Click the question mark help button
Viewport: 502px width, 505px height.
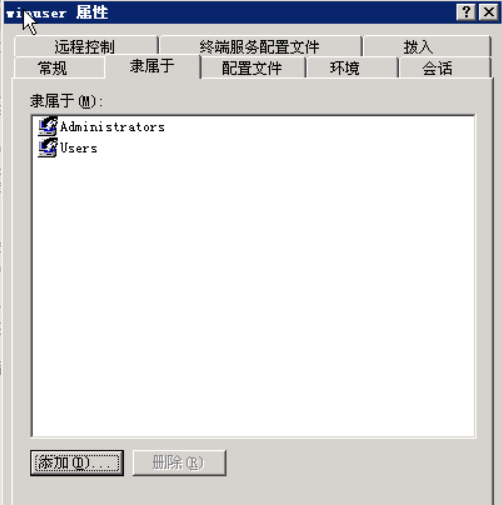click(466, 12)
